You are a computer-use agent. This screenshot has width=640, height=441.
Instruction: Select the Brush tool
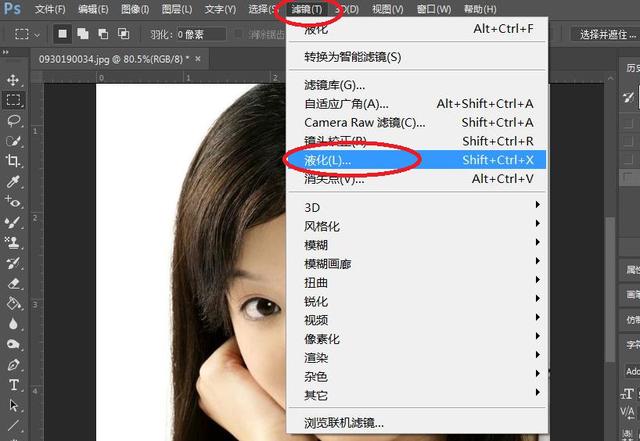(14, 222)
